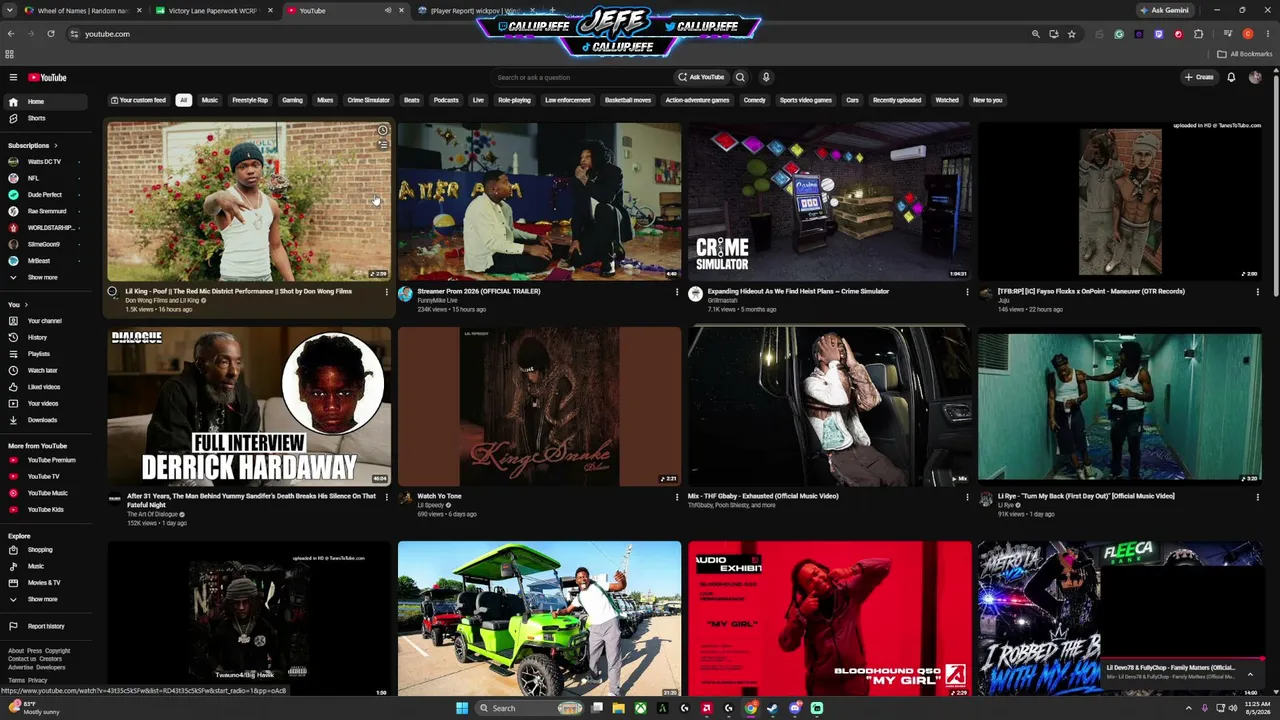Open the Windows Start menu
The height and width of the screenshot is (720, 1280).
pyautogui.click(x=462, y=708)
